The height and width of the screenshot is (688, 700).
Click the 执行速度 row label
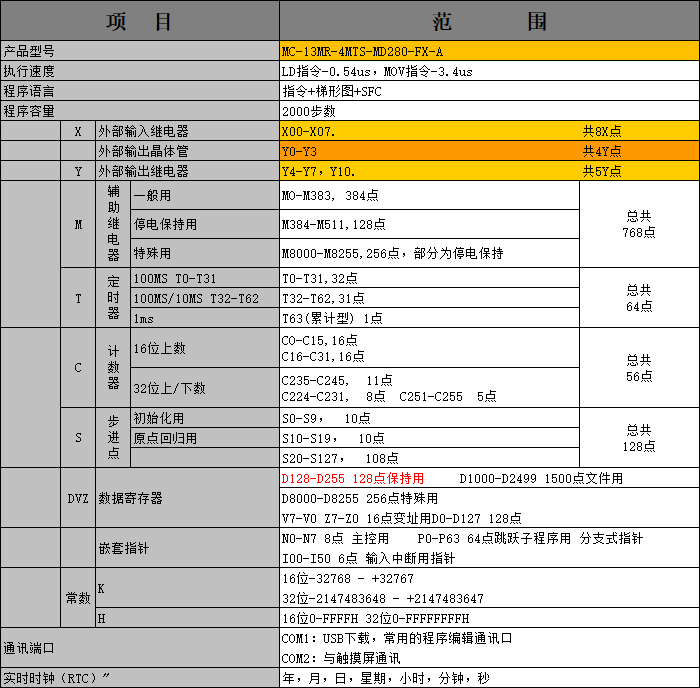(x=139, y=71)
